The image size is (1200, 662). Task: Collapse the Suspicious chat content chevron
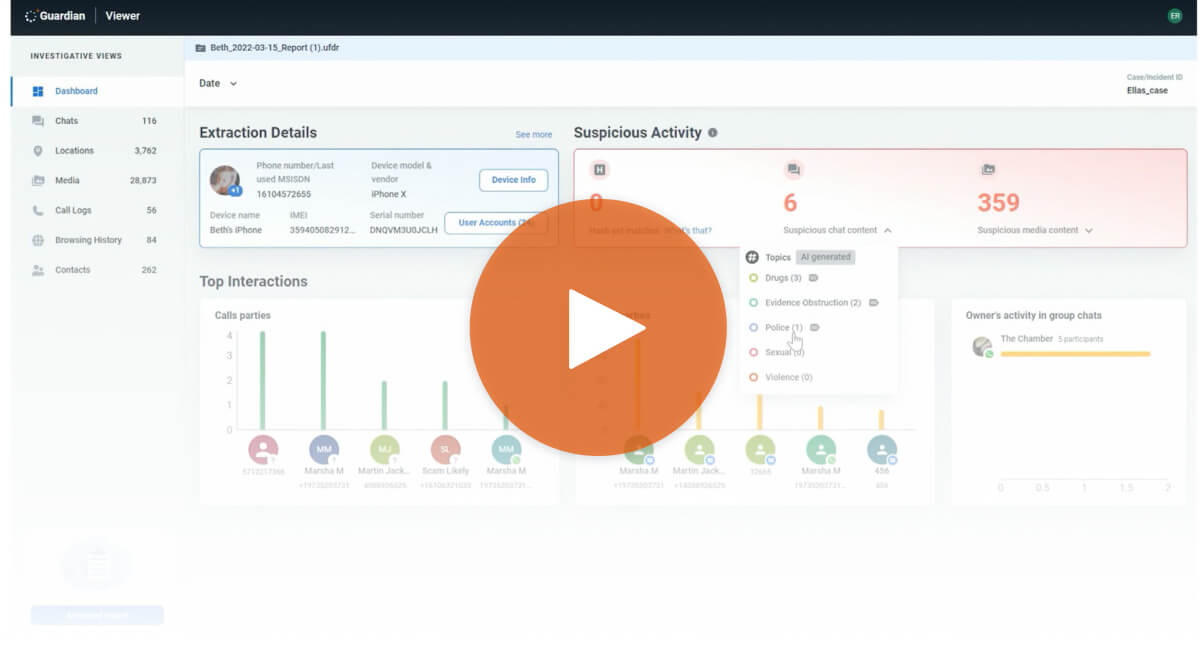coord(888,230)
